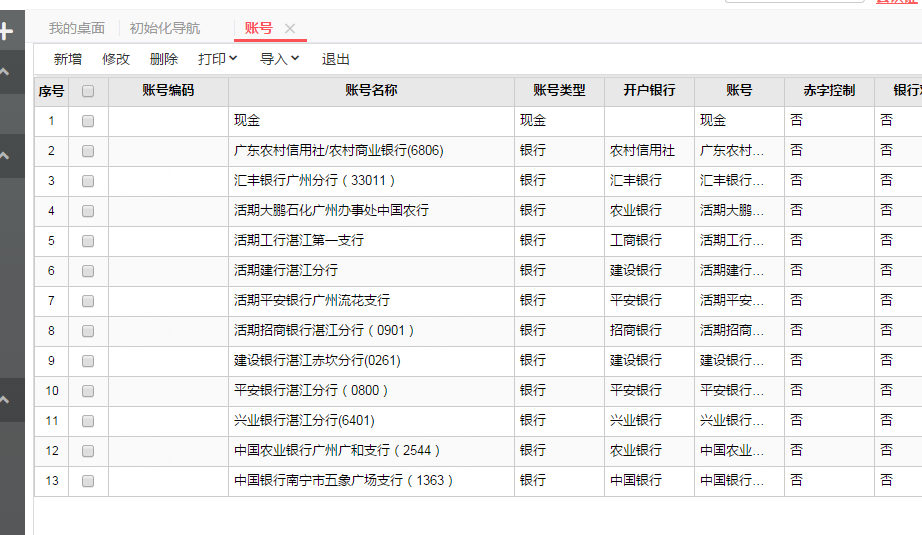Screen dimensions: 922x535
Task: Select account name 活期工行湛江第一支行
Action: (299, 240)
